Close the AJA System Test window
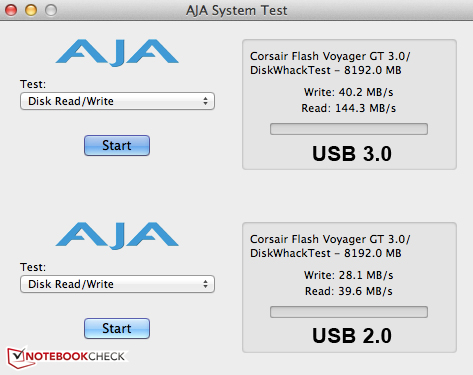Viewport: 473px width, 375px height. point(11,10)
